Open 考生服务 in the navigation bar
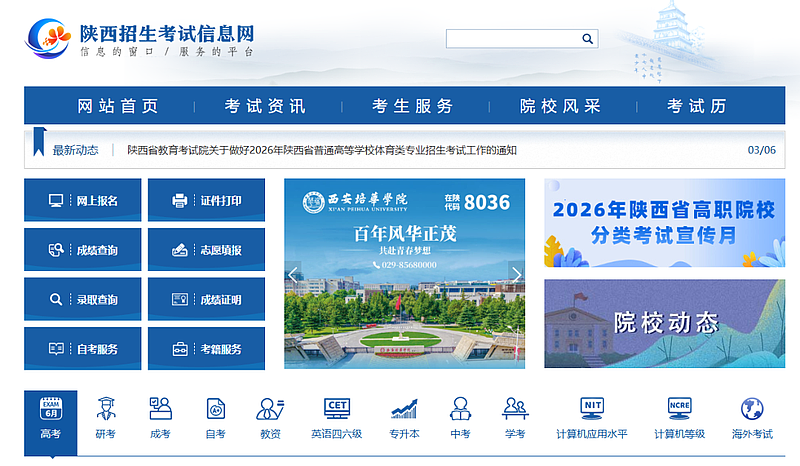The width and height of the screenshot is (800, 466). (413, 106)
